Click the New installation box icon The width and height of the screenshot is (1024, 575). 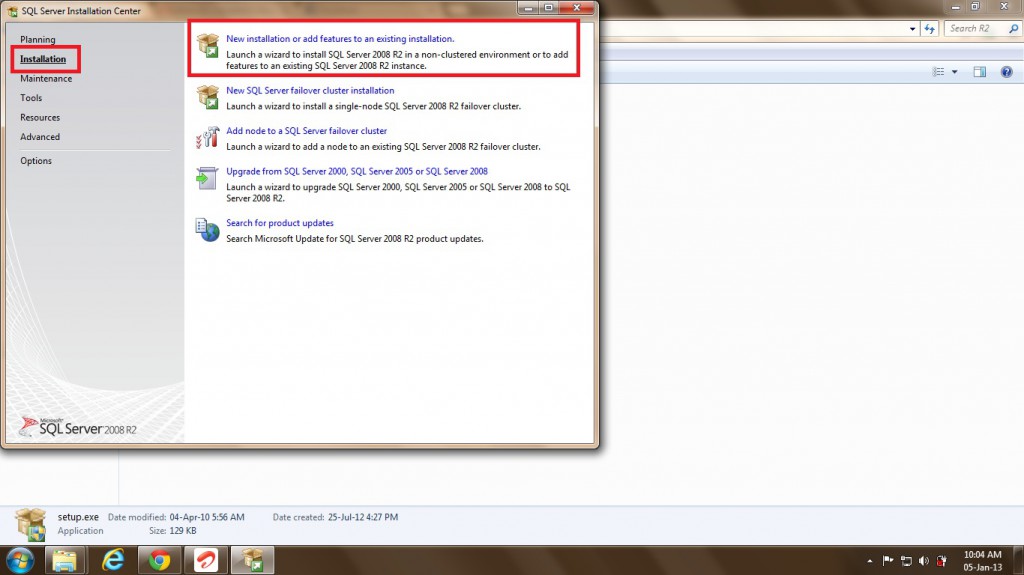coord(208,44)
